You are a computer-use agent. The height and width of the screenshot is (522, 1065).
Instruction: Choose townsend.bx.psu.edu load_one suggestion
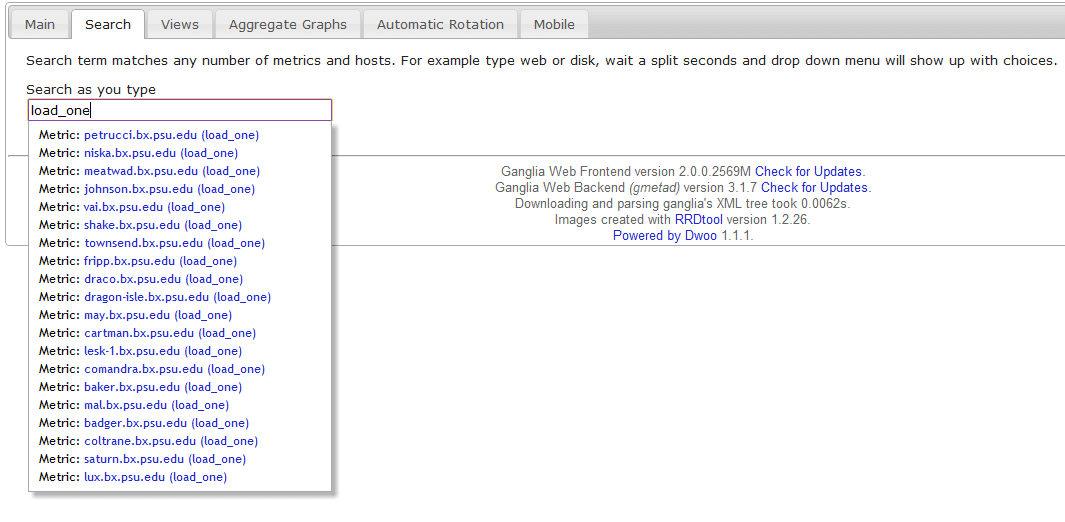[174, 243]
